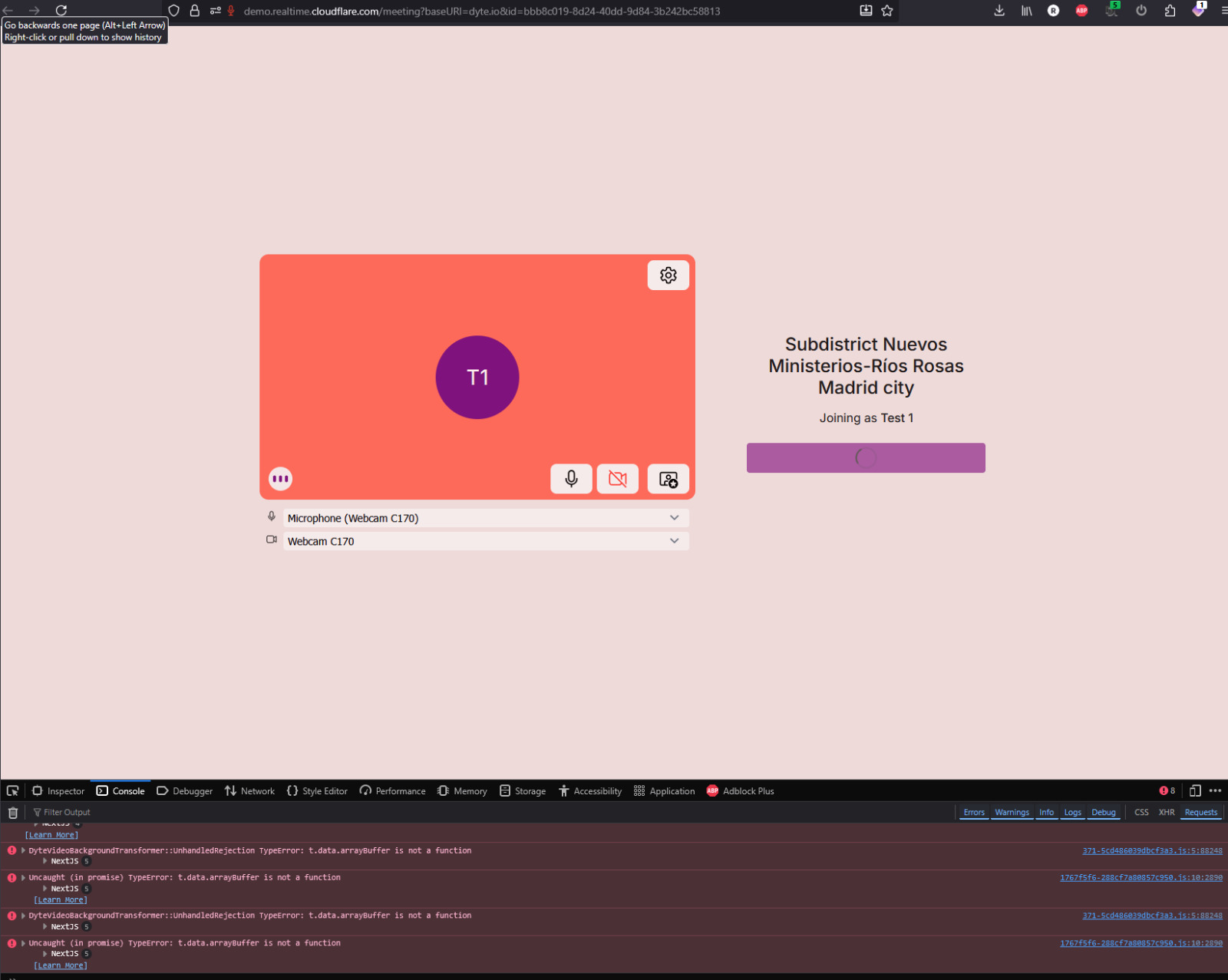This screenshot has height=980, width=1228.
Task: Reload the page with the refresh icon
Action: point(61,11)
